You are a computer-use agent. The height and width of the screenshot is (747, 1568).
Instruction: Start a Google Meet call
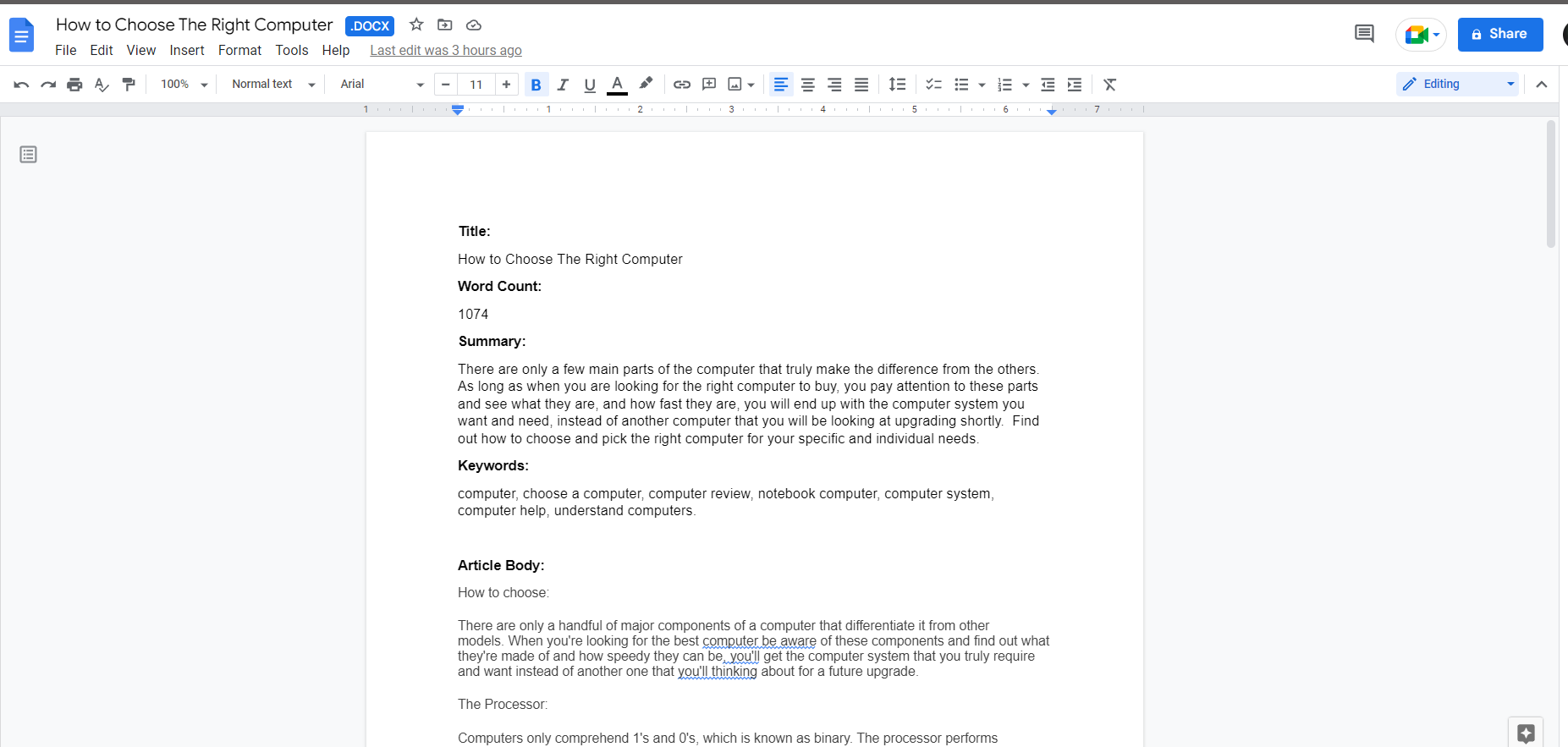point(1422,35)
